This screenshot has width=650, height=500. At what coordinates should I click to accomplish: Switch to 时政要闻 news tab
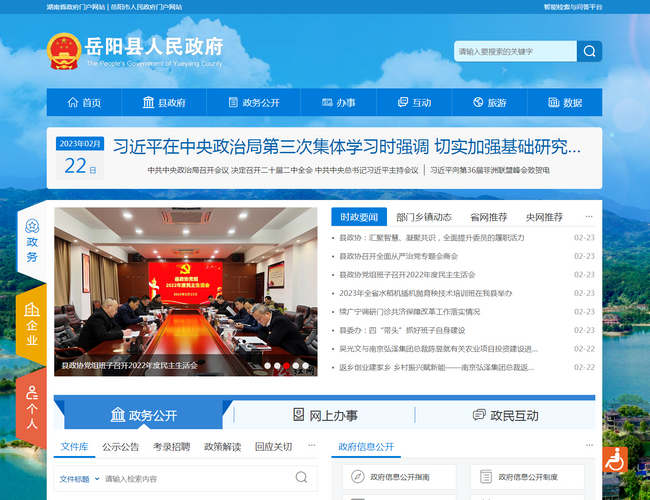pyautogui.click(x=359, y=217)
